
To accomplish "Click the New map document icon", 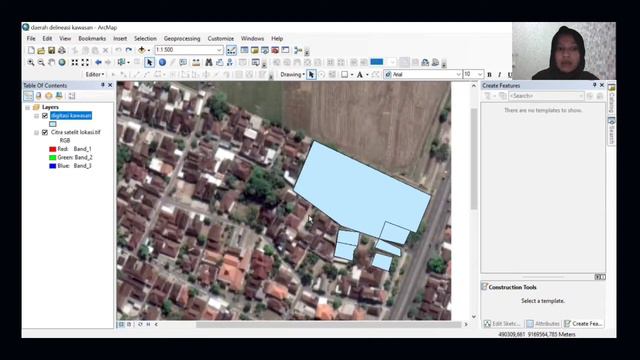I will [x=31, y=50].
